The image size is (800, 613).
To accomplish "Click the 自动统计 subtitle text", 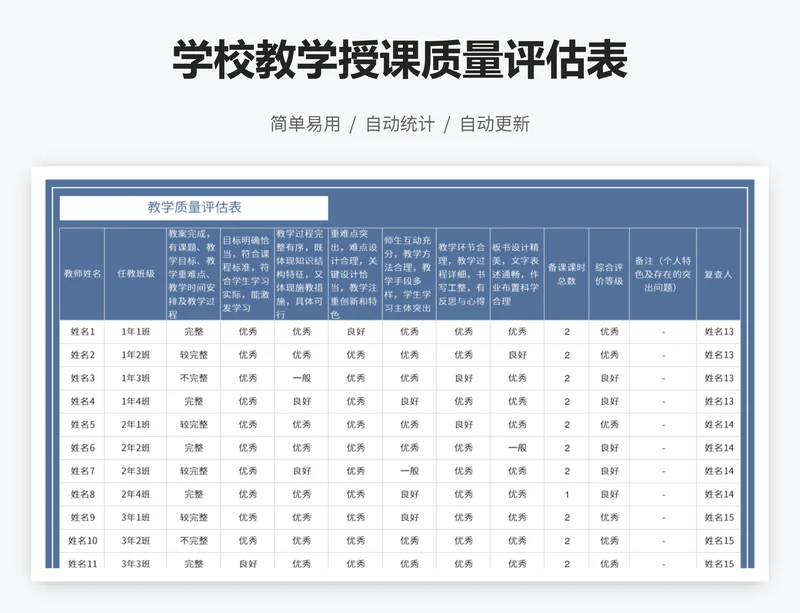I will (x=400, y=124).
